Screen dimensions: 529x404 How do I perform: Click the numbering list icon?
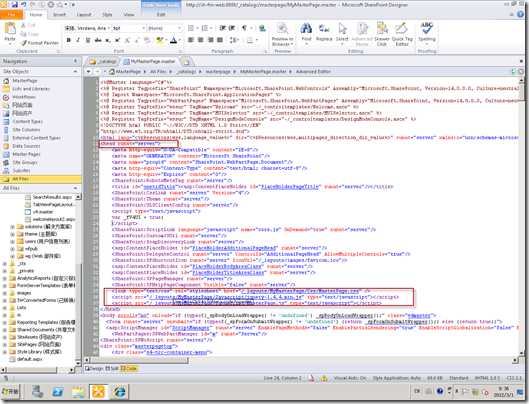point(205,28)
